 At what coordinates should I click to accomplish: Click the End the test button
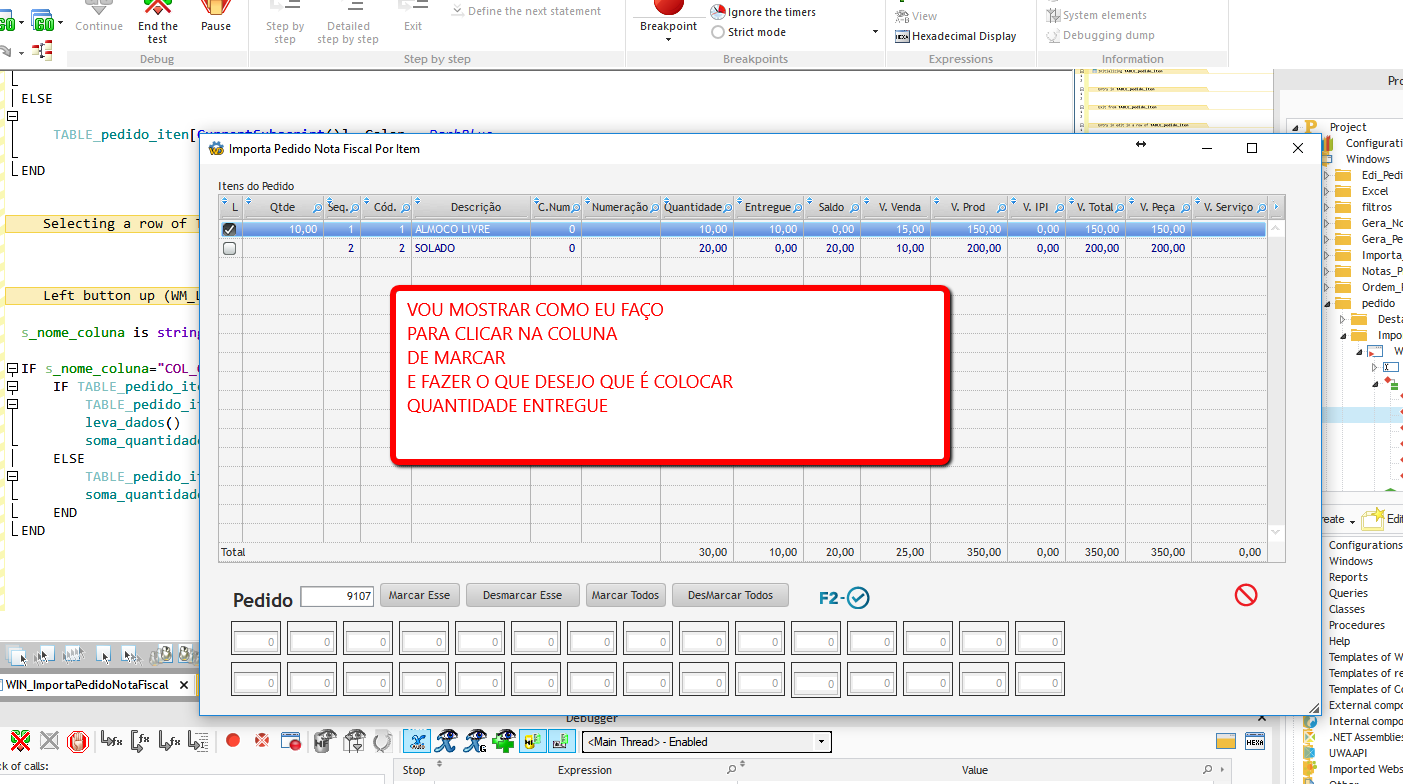[x=157, y=22]
